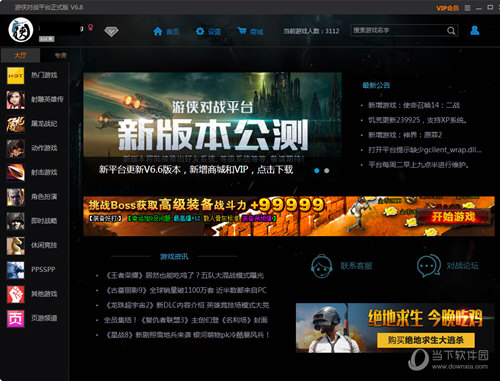Click the 当前游戏人数：3112 counter
Screen dimensions: 500x381
(x=311, y=31)
